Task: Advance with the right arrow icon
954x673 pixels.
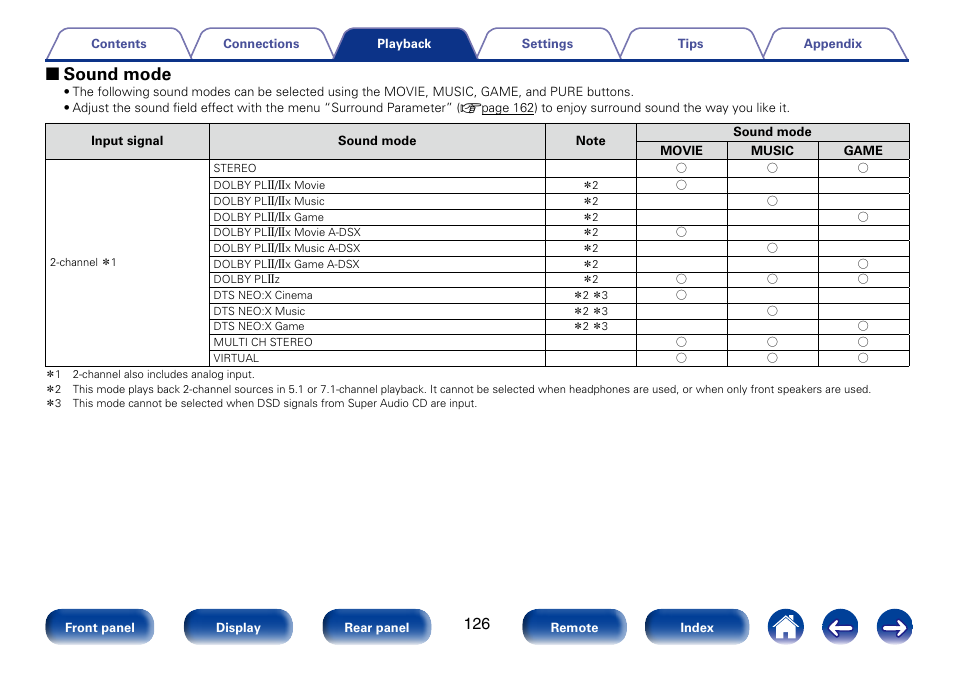Action: pyautogui.click(x=894, y=627)
